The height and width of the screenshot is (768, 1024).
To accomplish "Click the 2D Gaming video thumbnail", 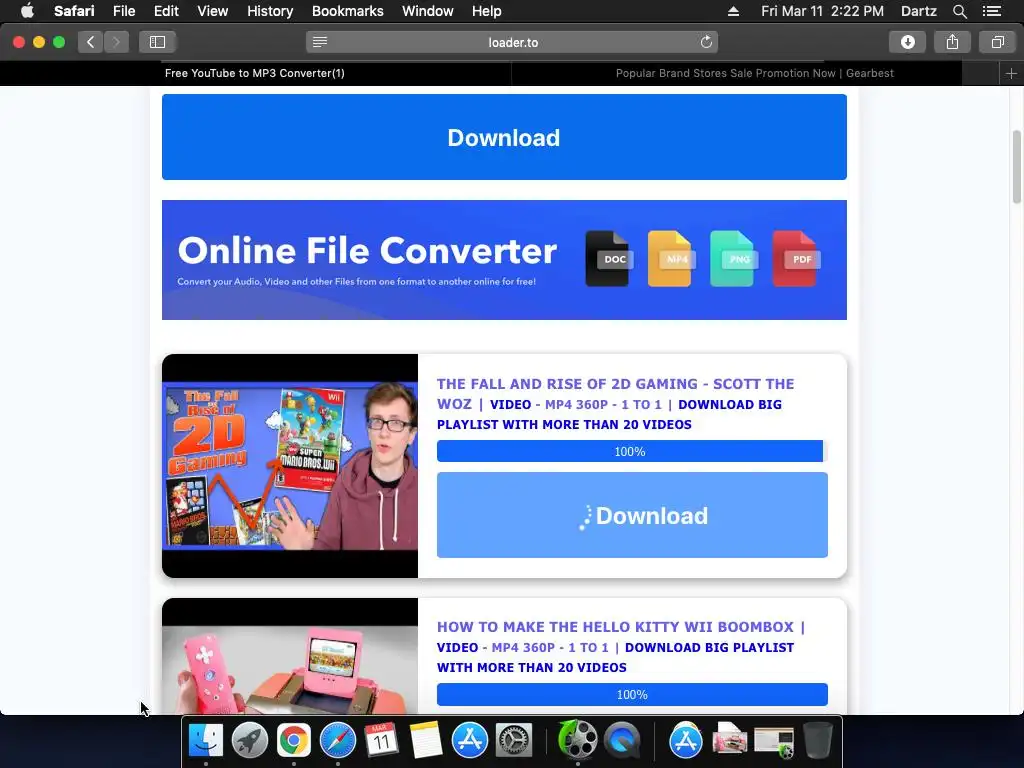I will pyautogui.click(x=290, y=466).
